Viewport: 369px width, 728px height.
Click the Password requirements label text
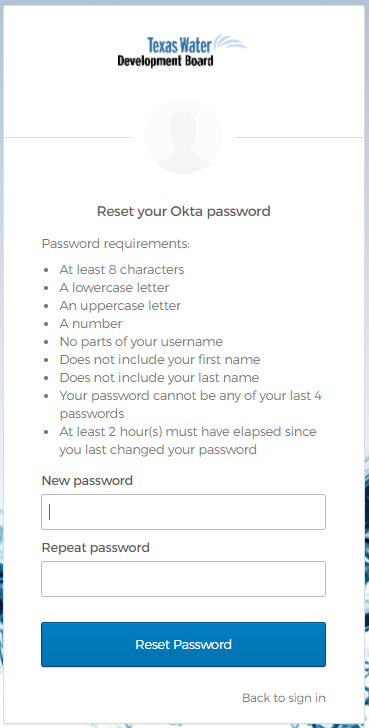[x=116, y=244]
